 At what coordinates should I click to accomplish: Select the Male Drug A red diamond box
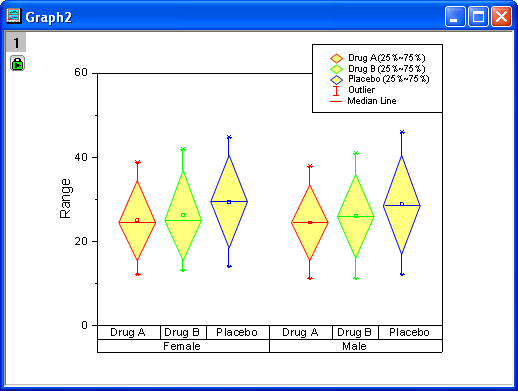coord(310,223)
